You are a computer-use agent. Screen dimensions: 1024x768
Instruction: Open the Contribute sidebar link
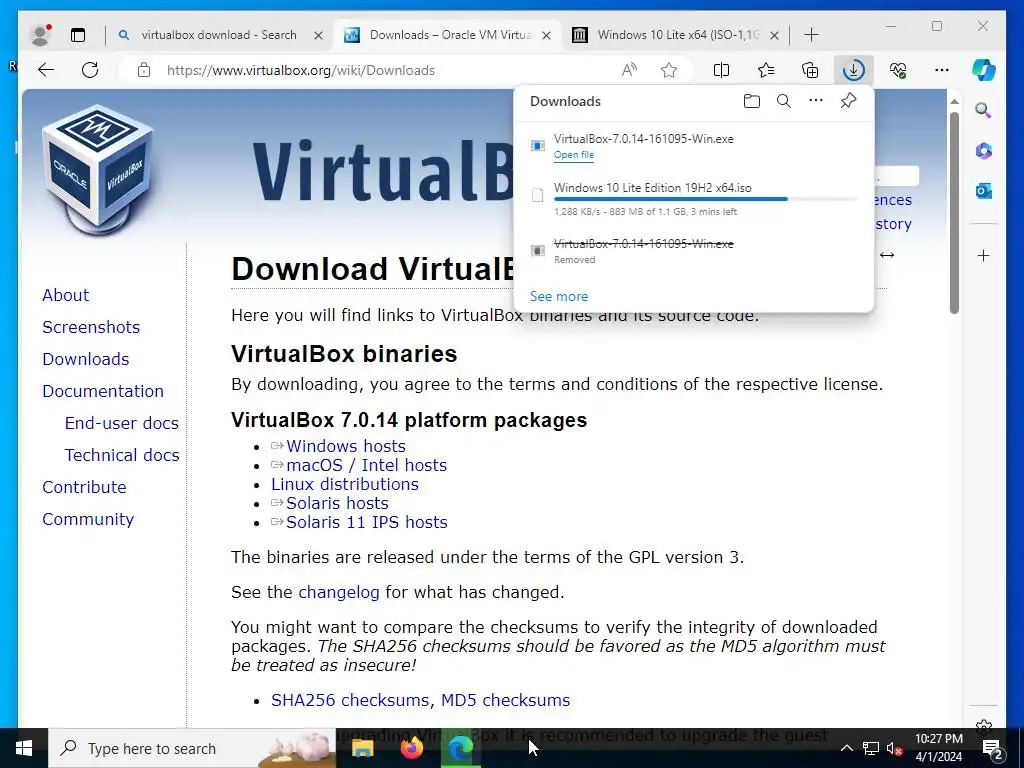pyautogui.click(x=84, y=487)
